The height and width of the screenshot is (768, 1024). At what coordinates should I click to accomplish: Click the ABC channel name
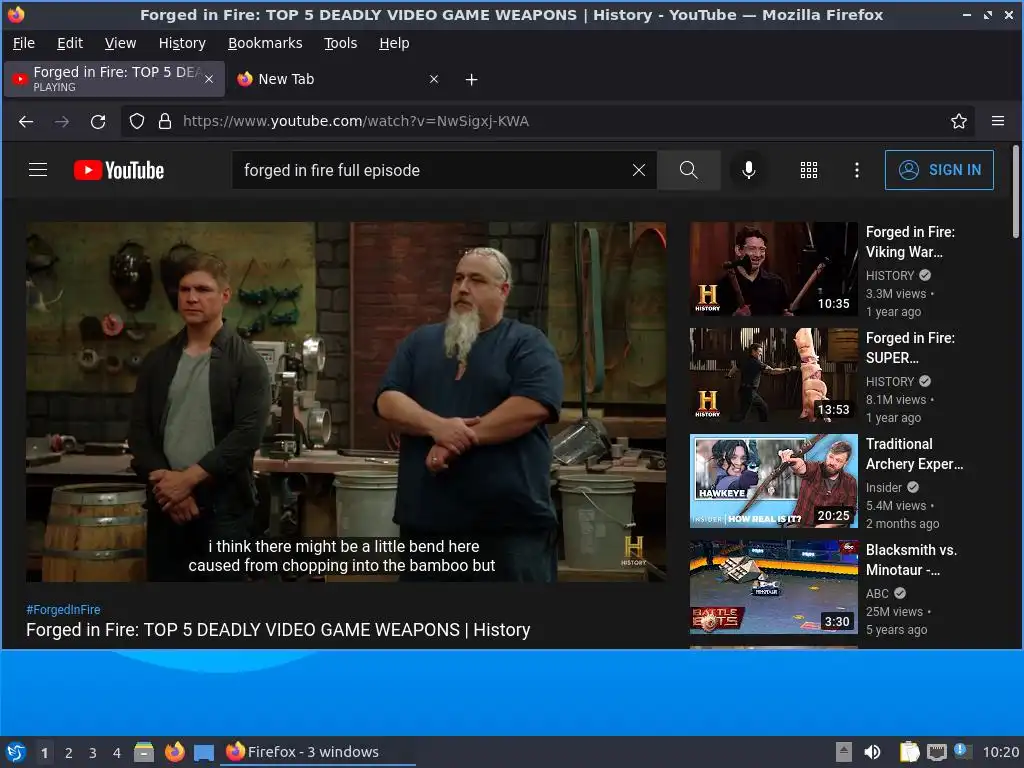877,593
